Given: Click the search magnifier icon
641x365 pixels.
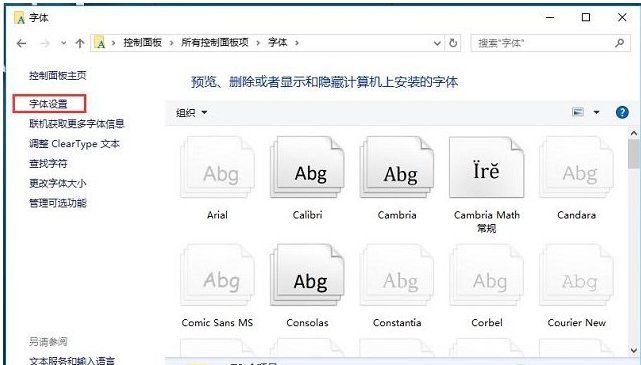Looking at the screenshot, I should [x=620, y=43].
